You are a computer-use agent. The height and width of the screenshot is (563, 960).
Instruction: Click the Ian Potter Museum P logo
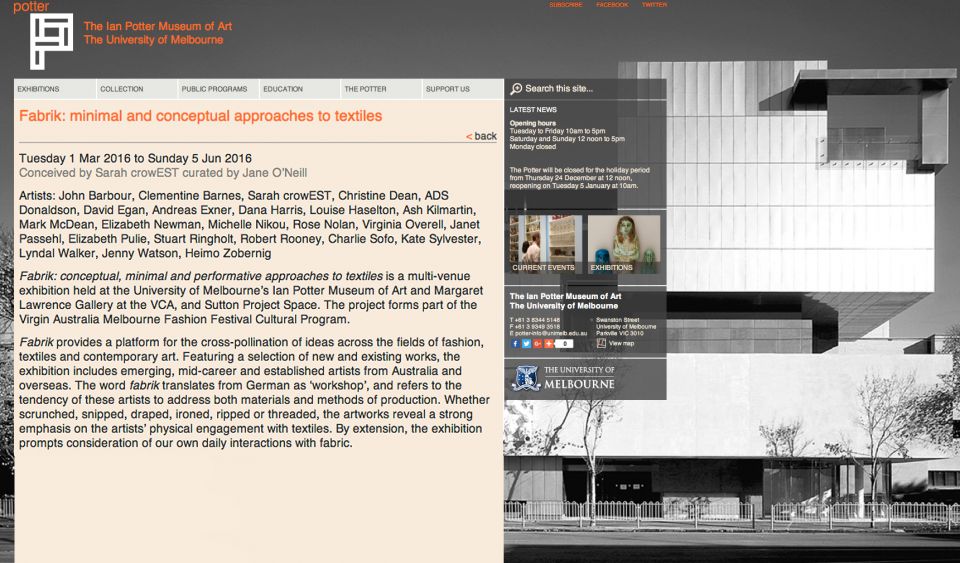(x=51, y=41)
